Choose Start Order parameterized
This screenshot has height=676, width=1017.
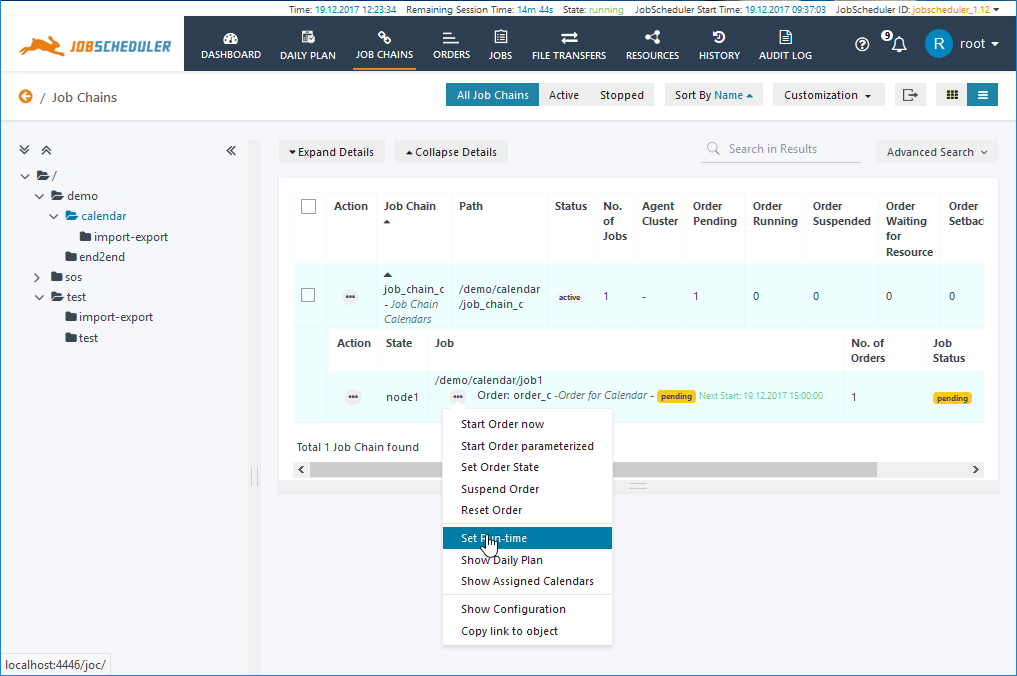(x=527, y=446)
